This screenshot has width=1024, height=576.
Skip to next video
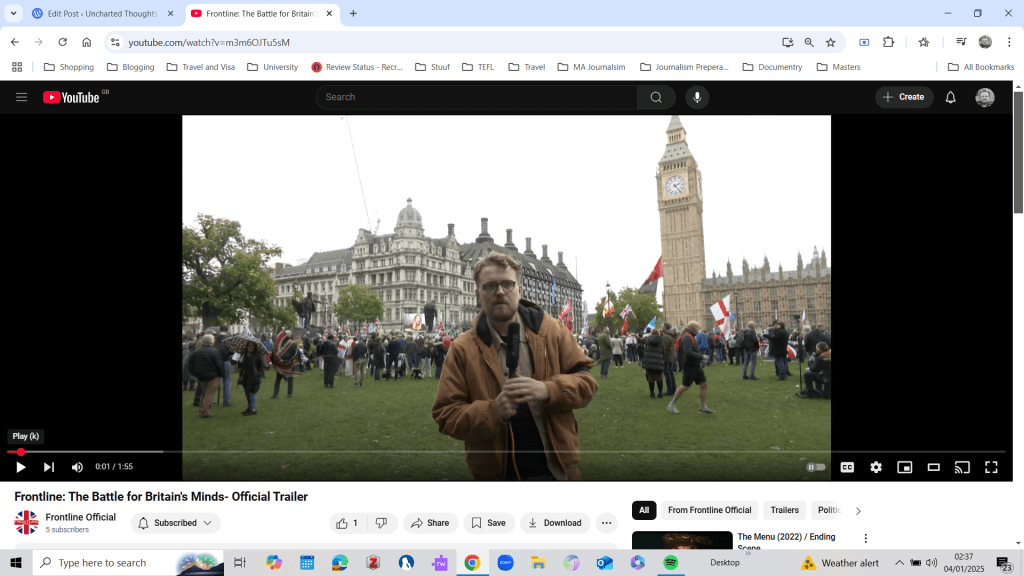click(x=49, y=467)
